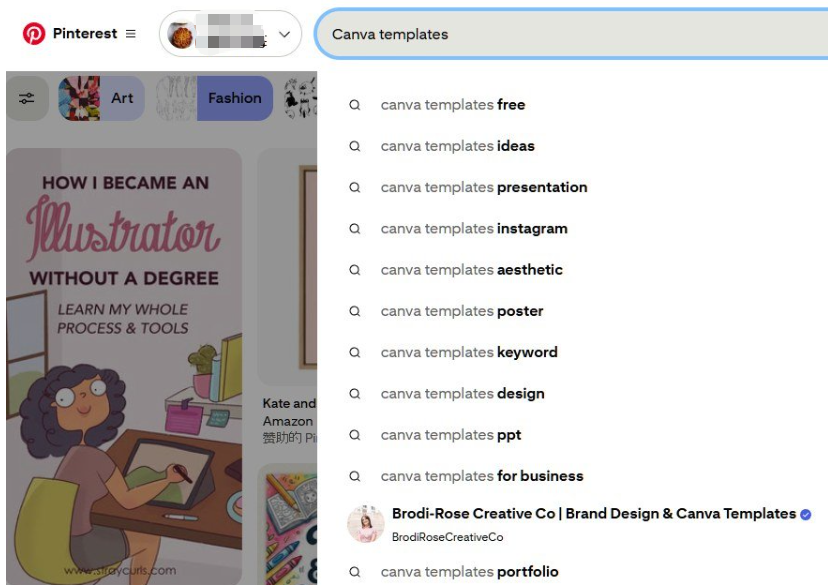Screen dimensions: 828x585
Task: Click the Pinterest wordmark text
Action: click(85, 34)
